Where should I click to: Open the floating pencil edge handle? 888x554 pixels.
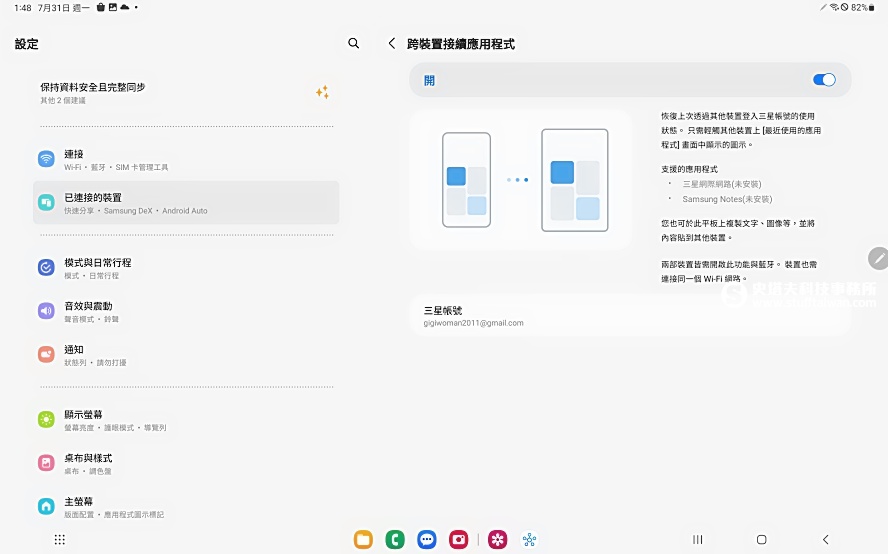tap(878, 258)
